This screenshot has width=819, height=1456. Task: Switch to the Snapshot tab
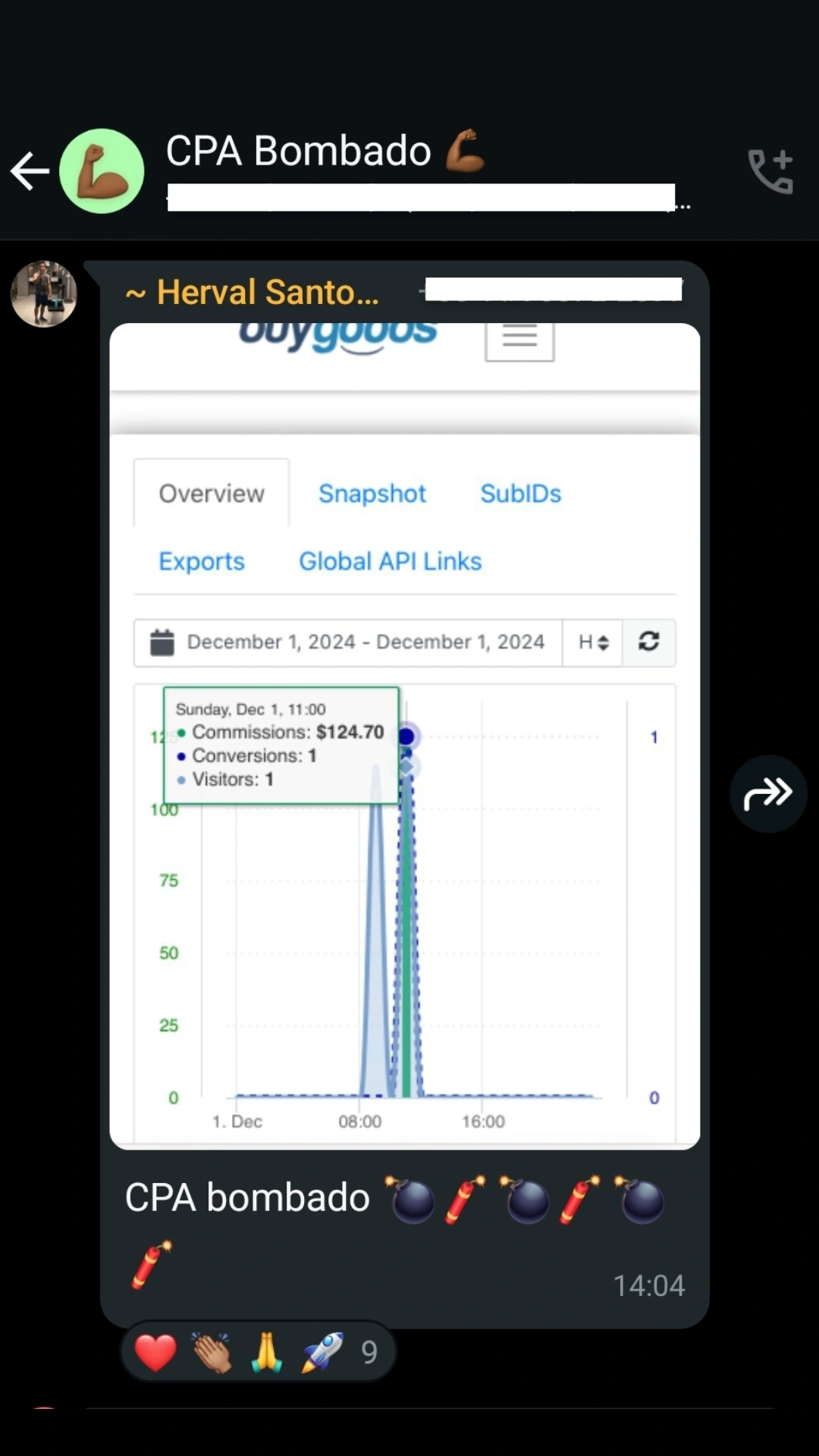click(x=372, y=494)
